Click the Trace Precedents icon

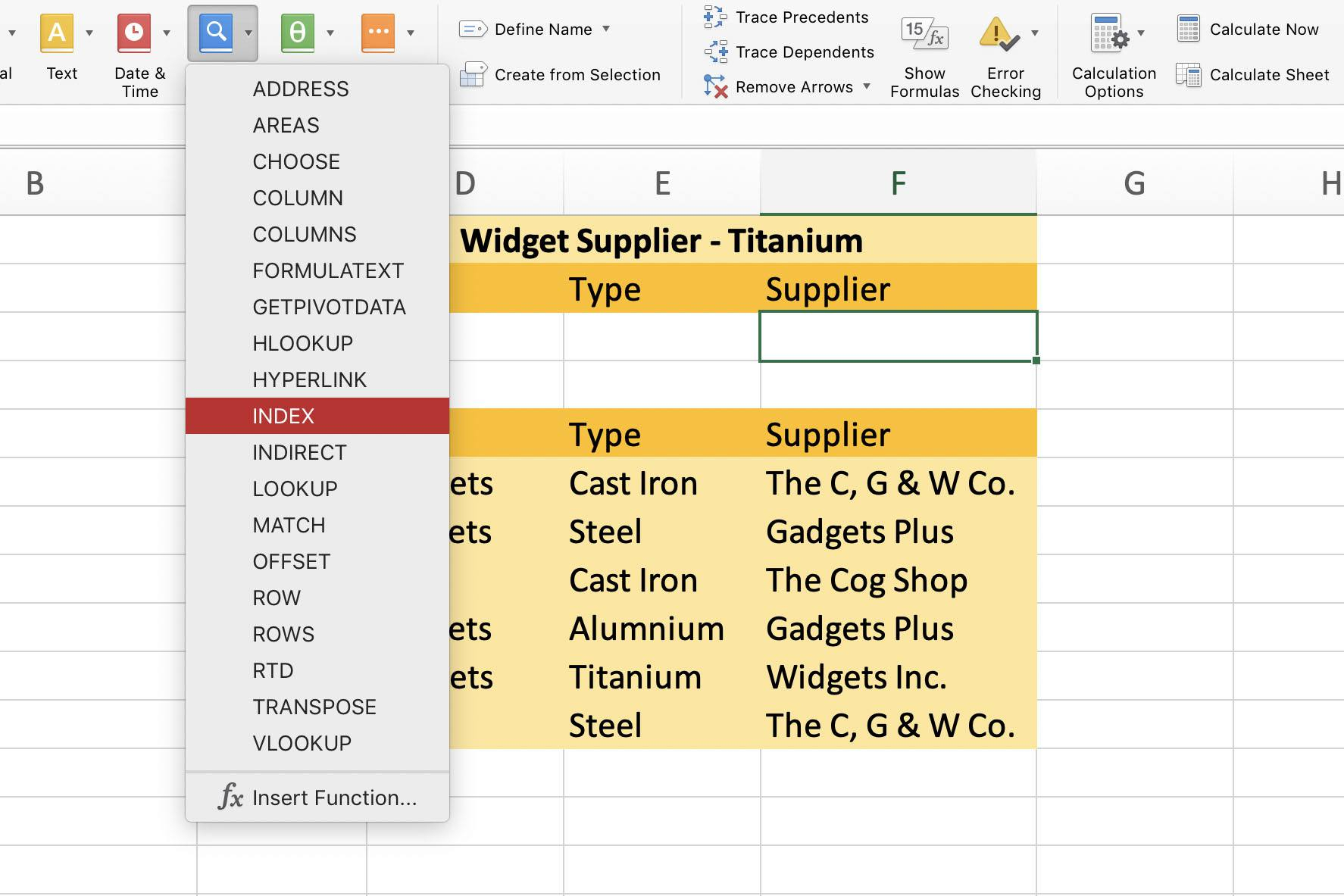714,16
